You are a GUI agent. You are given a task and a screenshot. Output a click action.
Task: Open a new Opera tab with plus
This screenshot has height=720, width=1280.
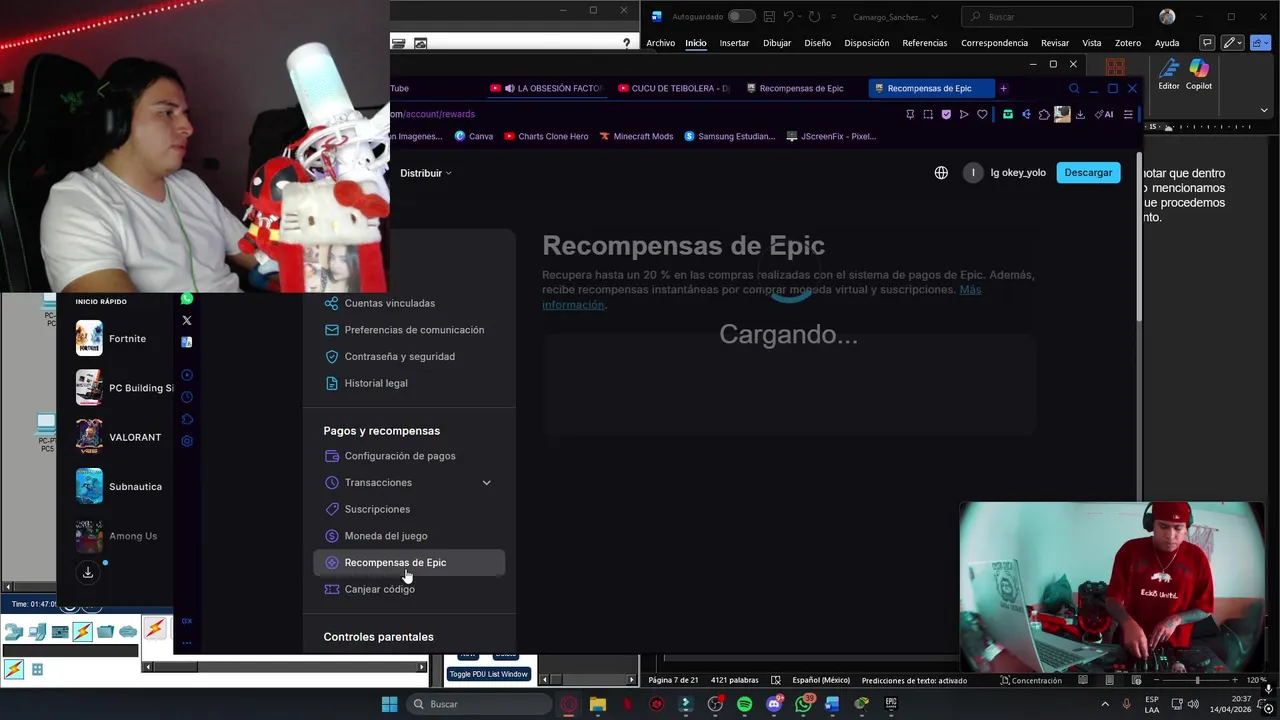1003,88
